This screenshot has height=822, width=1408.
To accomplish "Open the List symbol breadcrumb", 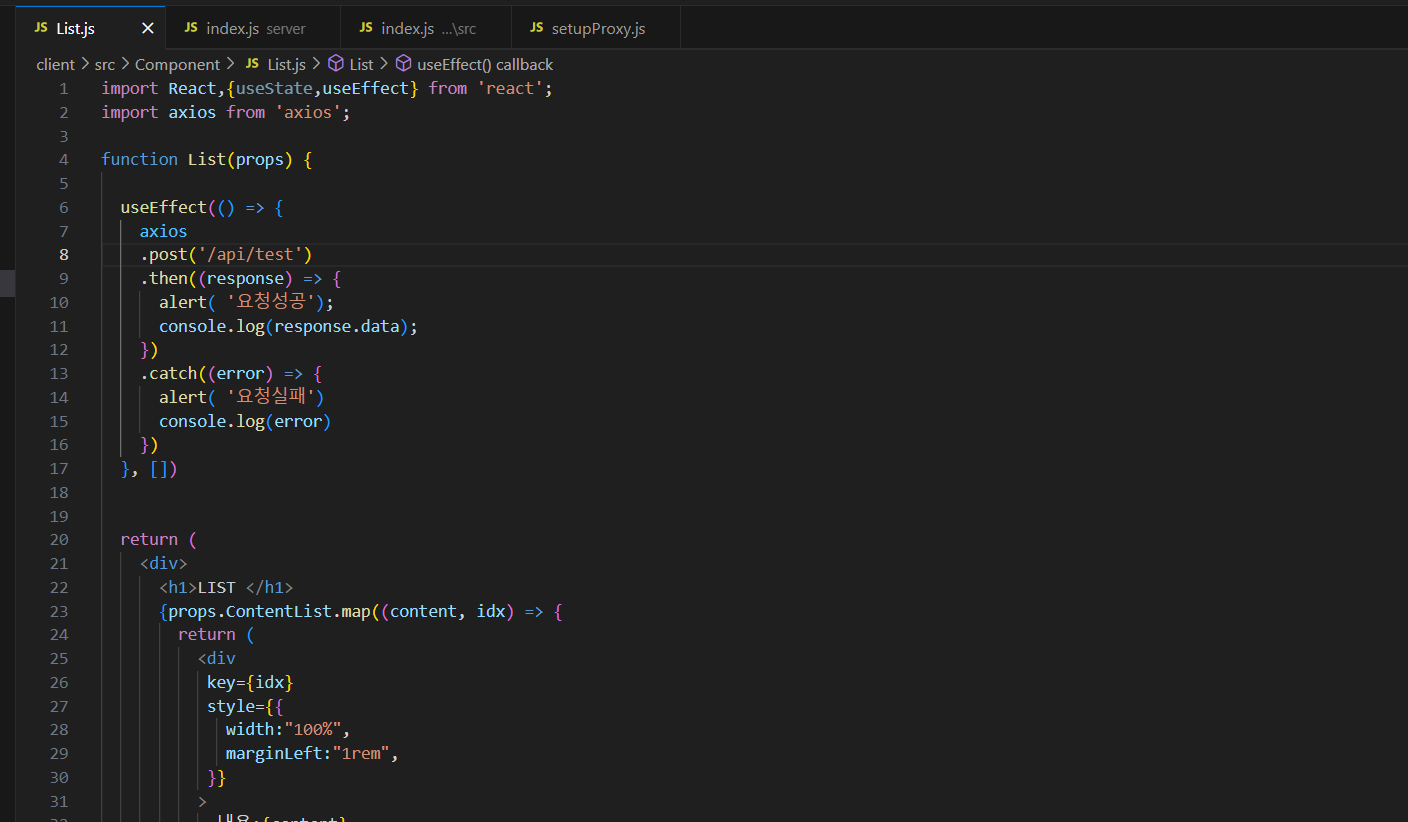I will [x=361, y=64].
